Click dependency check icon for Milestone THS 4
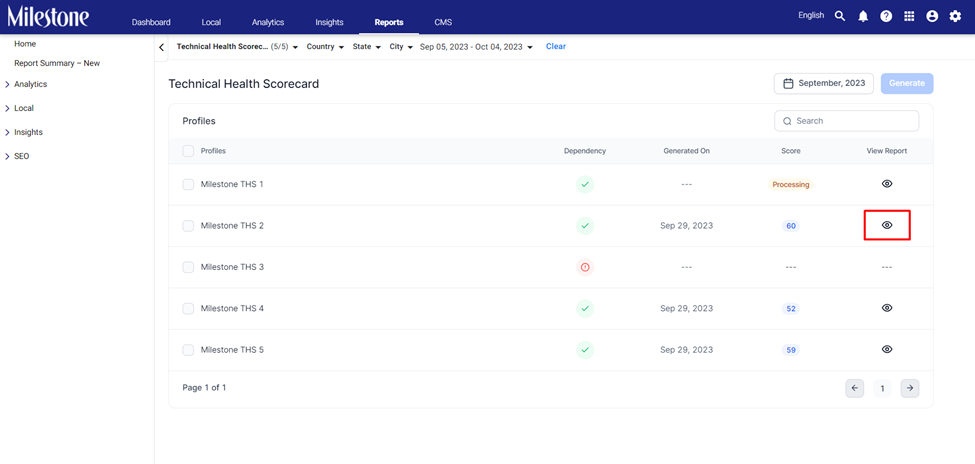The image size is (975, 464). (585, 309)
